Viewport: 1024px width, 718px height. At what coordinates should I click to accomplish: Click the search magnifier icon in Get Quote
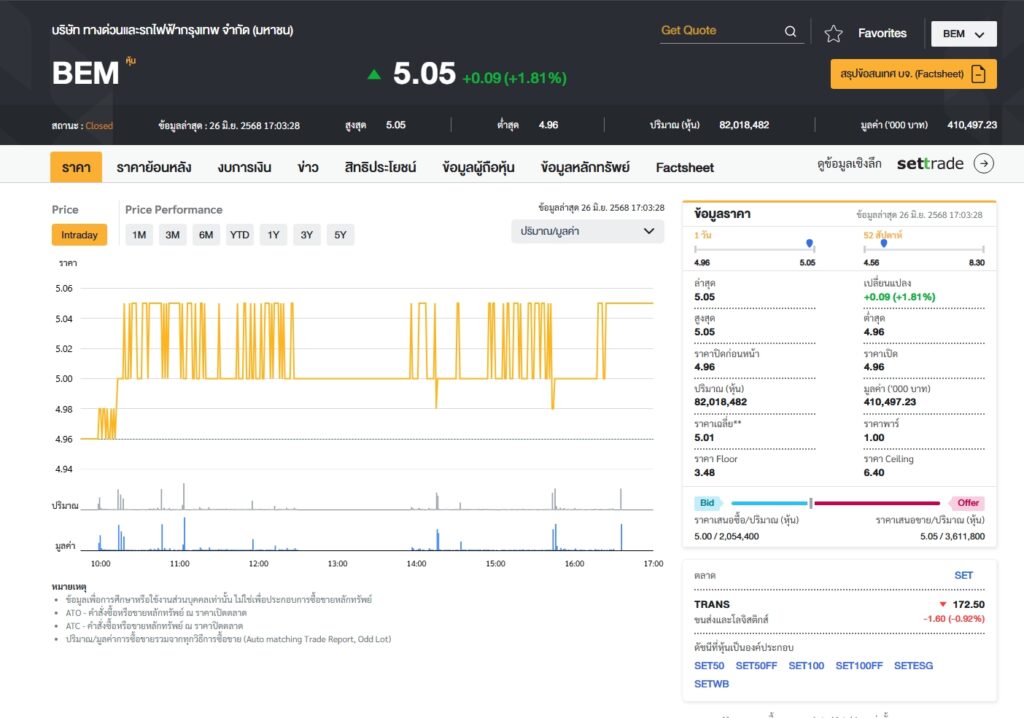point(790,31)
